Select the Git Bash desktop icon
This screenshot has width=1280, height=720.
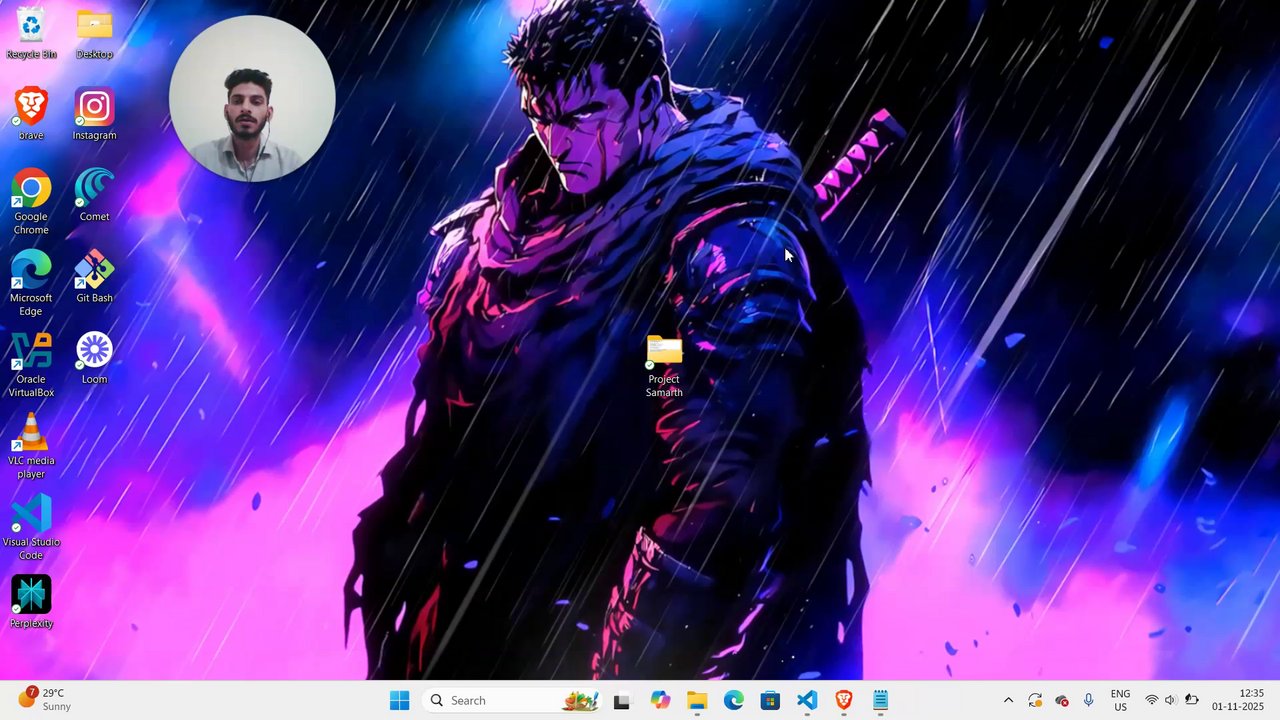click(94, 277)
